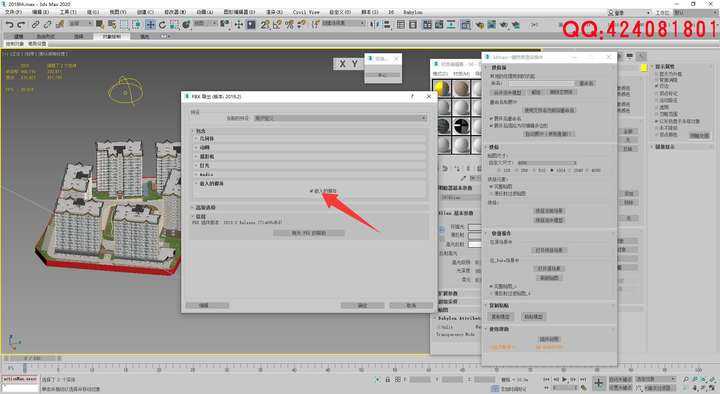Select the 128 texture size radio button
Screen dimensions: 720x394
(x=499, y=170)
